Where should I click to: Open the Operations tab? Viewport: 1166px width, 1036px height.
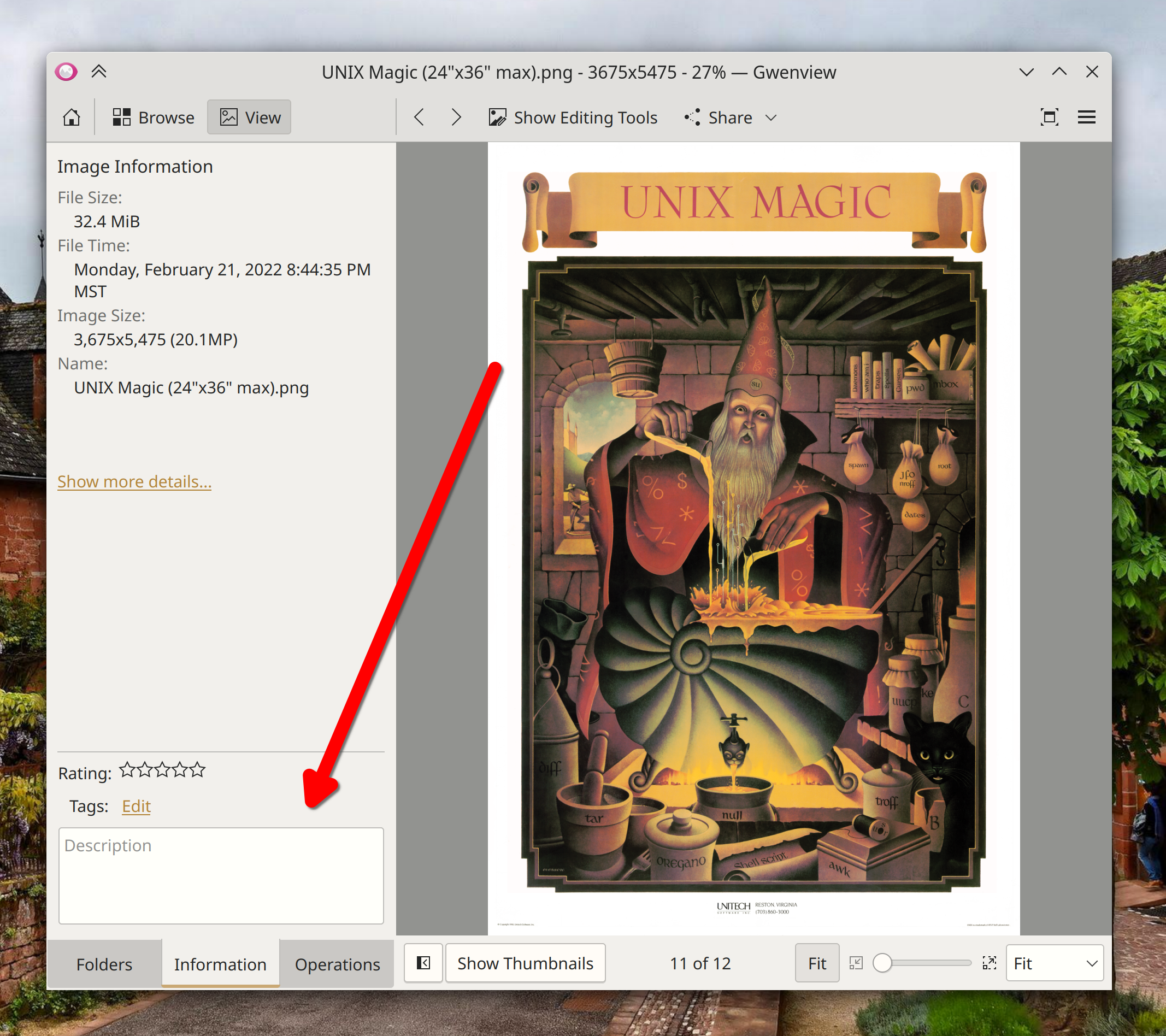(x=337, y=964)
